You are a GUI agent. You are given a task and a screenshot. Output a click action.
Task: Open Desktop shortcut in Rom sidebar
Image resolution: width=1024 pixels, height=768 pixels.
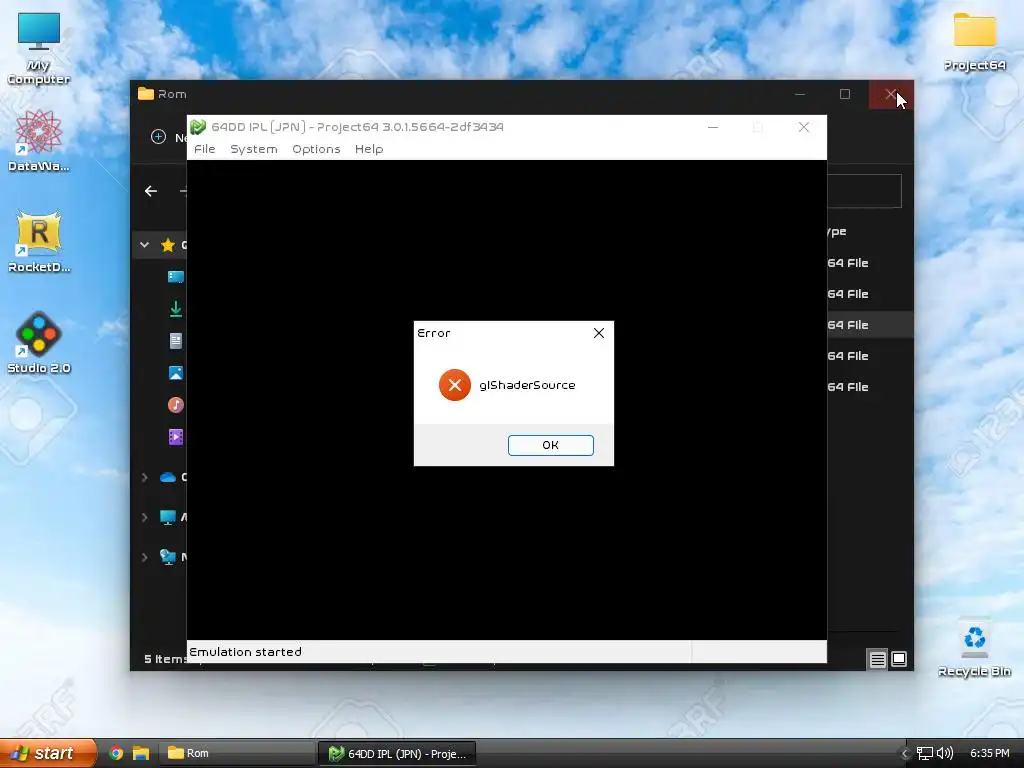pos(176,277)
